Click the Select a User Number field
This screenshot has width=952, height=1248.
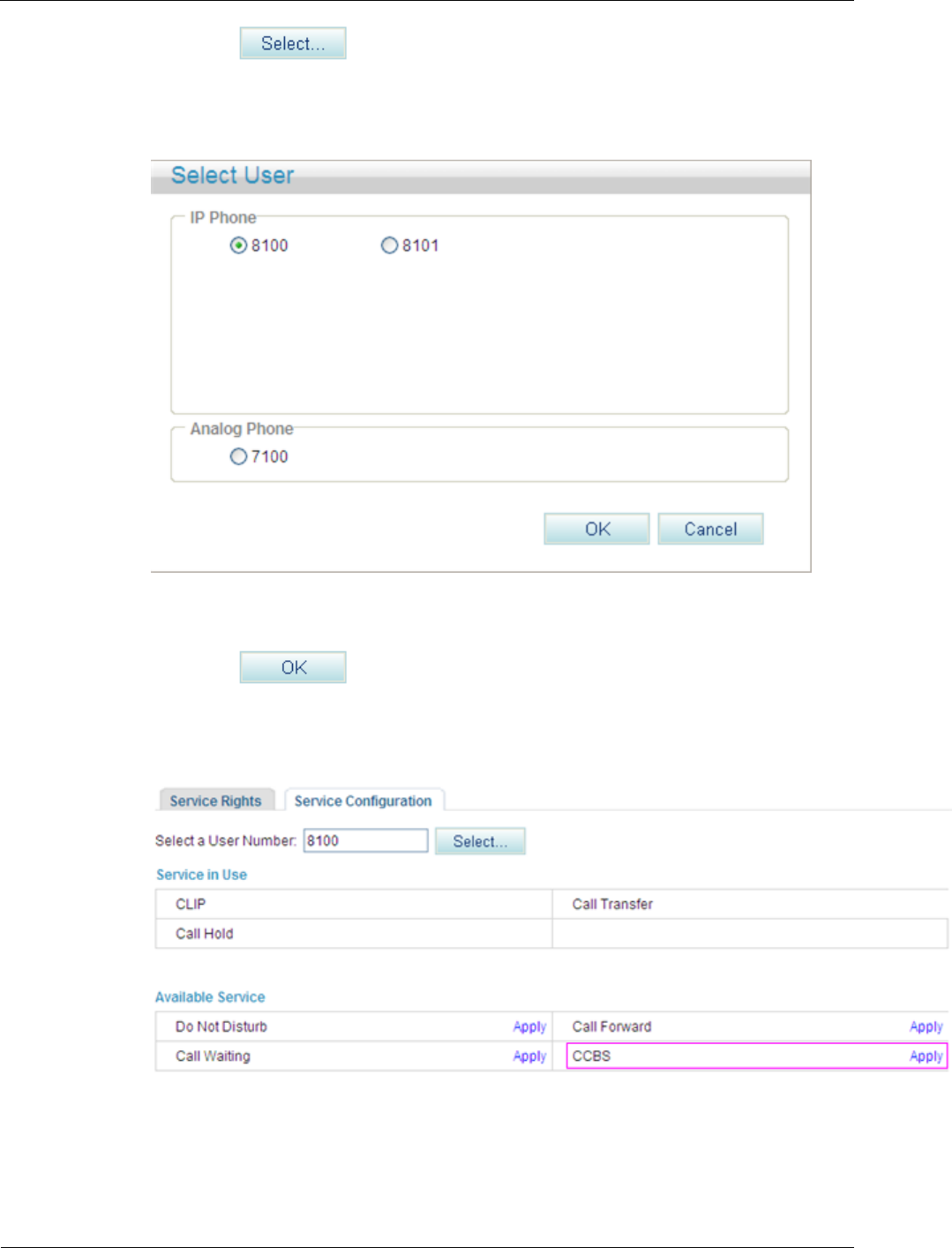click(365, 840)
